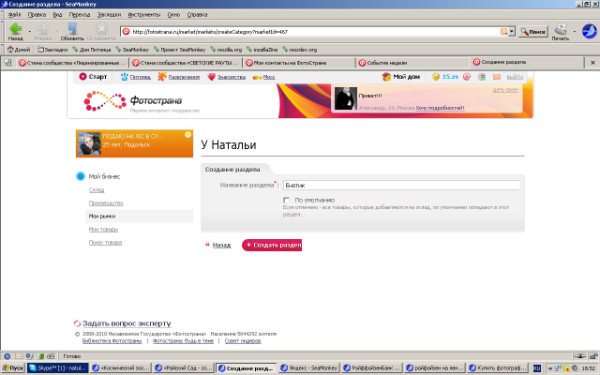600x375 pixels.
Task: Click the SeaMonkey throbber logo icon
Action: 589,31
